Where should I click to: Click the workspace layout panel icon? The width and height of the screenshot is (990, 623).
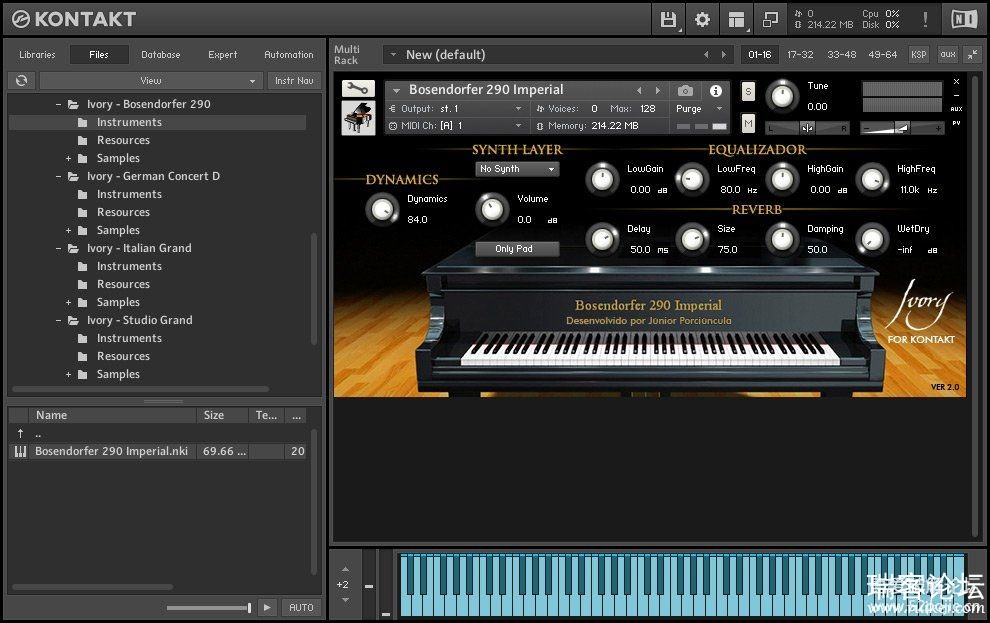[736, 19]
